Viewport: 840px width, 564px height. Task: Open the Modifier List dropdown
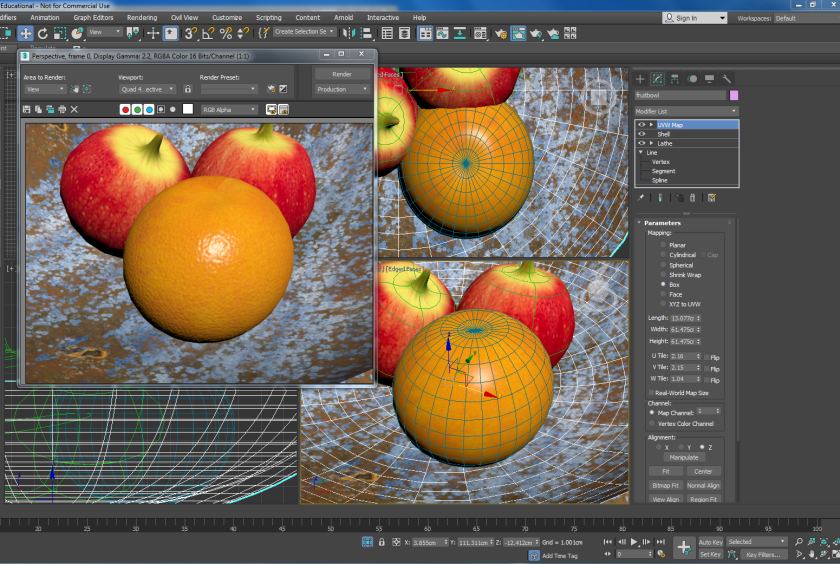click(x=686, y=111)
